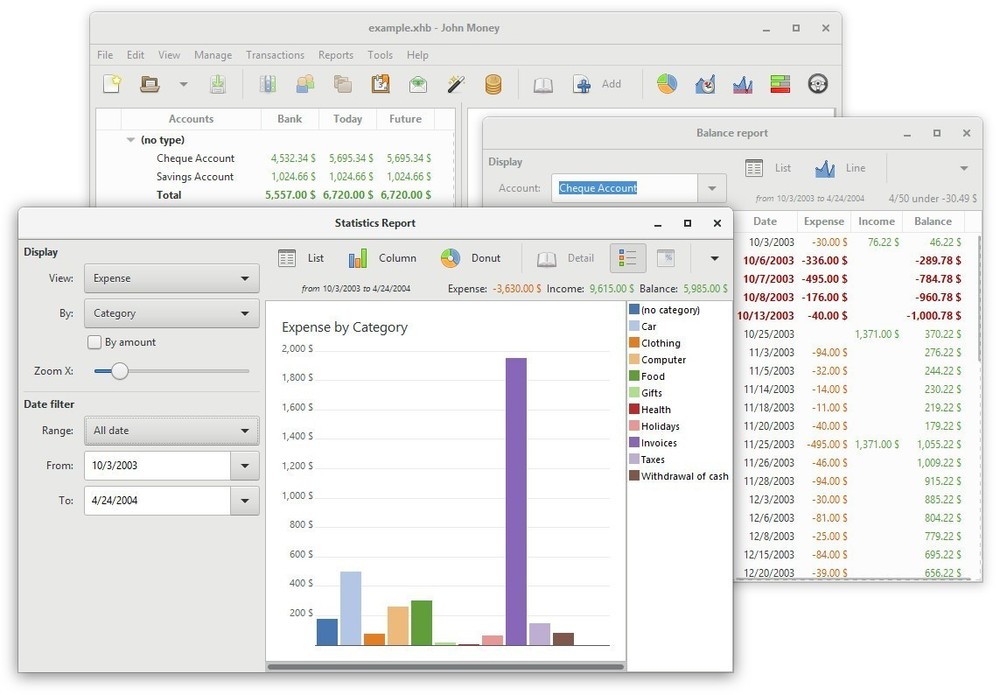Switch Statistics Report to Column chart
This screenshot has width=1000, height=695.
click(x=381, y=258)
